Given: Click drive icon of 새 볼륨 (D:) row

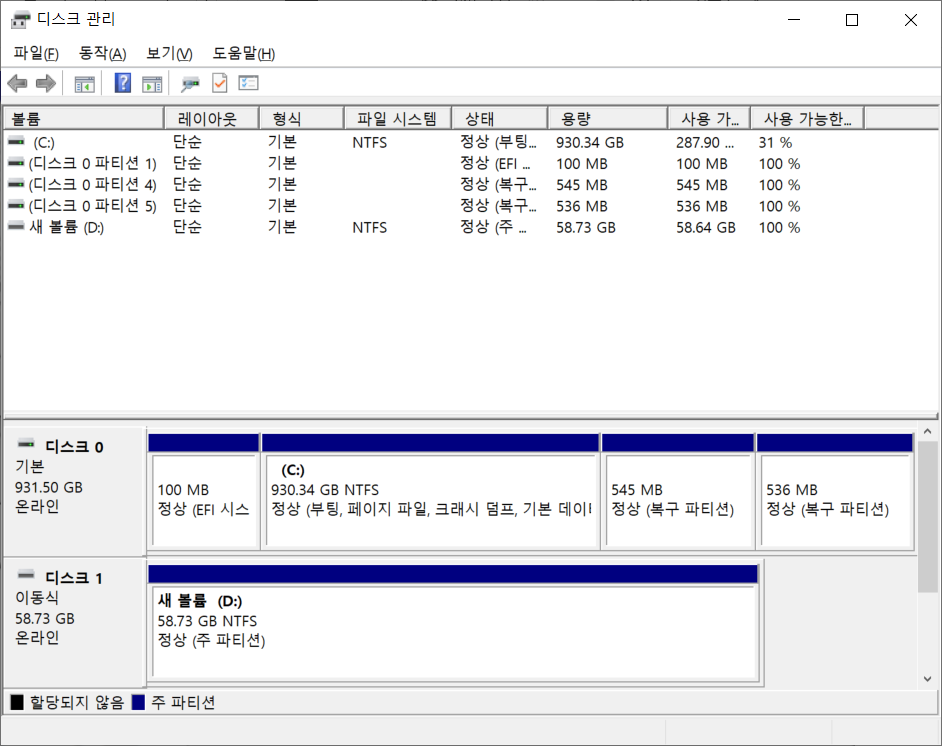Looking at the screenshot, I should [16, 226].
